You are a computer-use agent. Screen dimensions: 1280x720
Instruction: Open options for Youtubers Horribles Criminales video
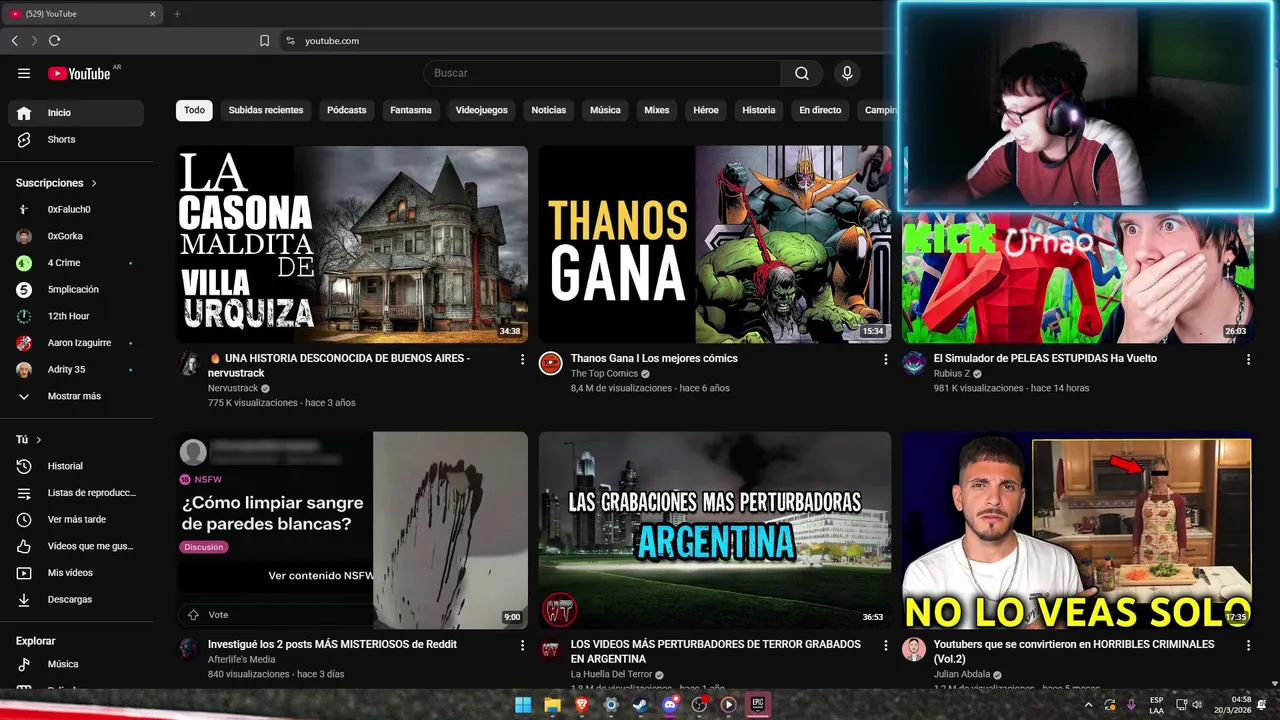pos(1248,646)
